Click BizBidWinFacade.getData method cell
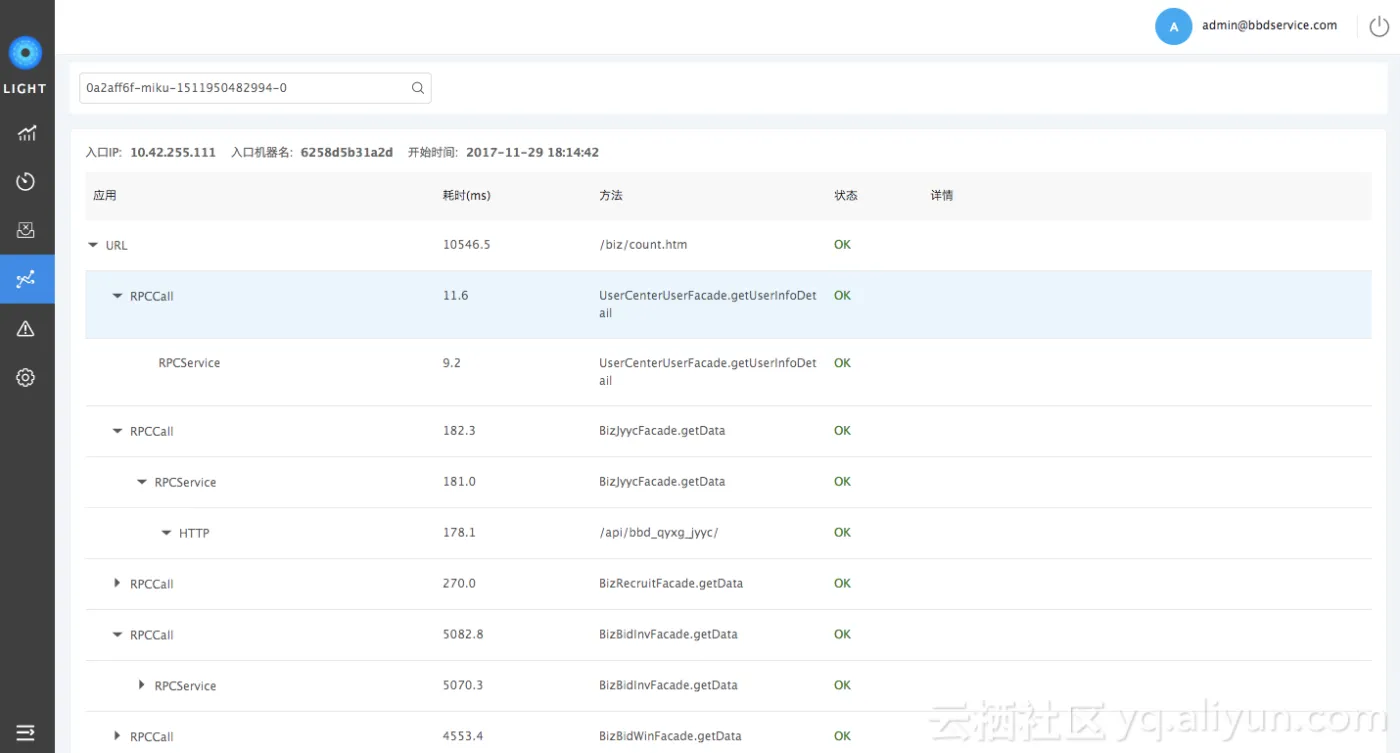The height and width of the screenshot is (753, 1400). pos(670,736)
